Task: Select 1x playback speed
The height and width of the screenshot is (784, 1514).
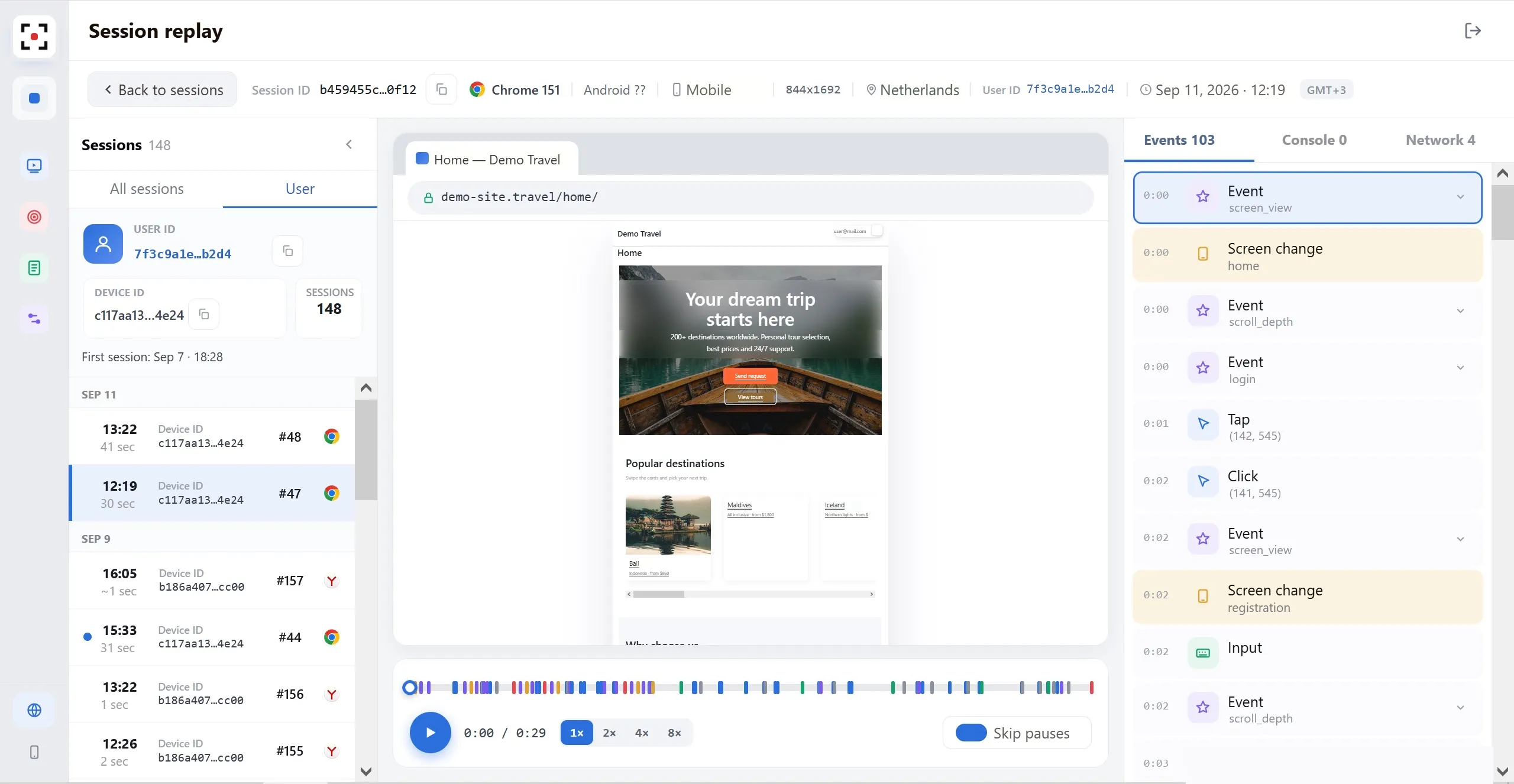Action: point(577,733)
